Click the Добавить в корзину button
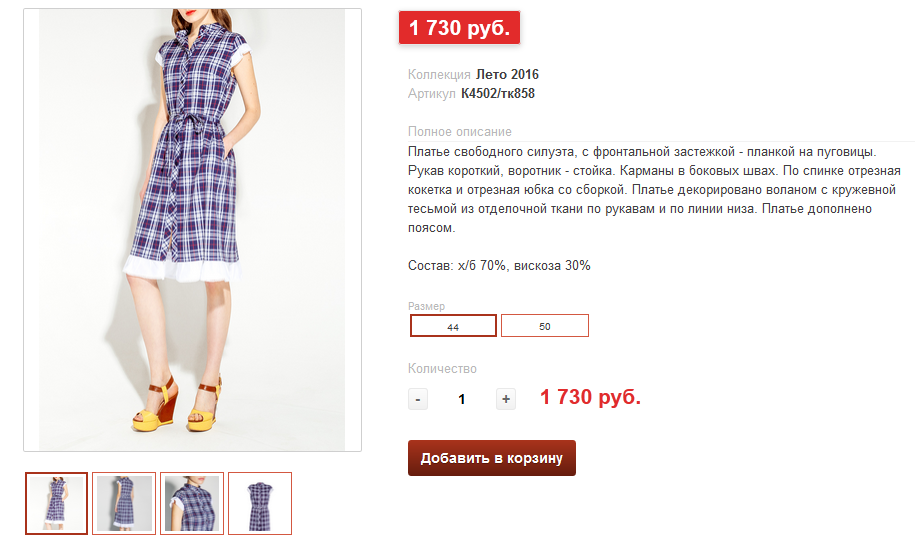The image size is (915, 542). coord(492,458)
